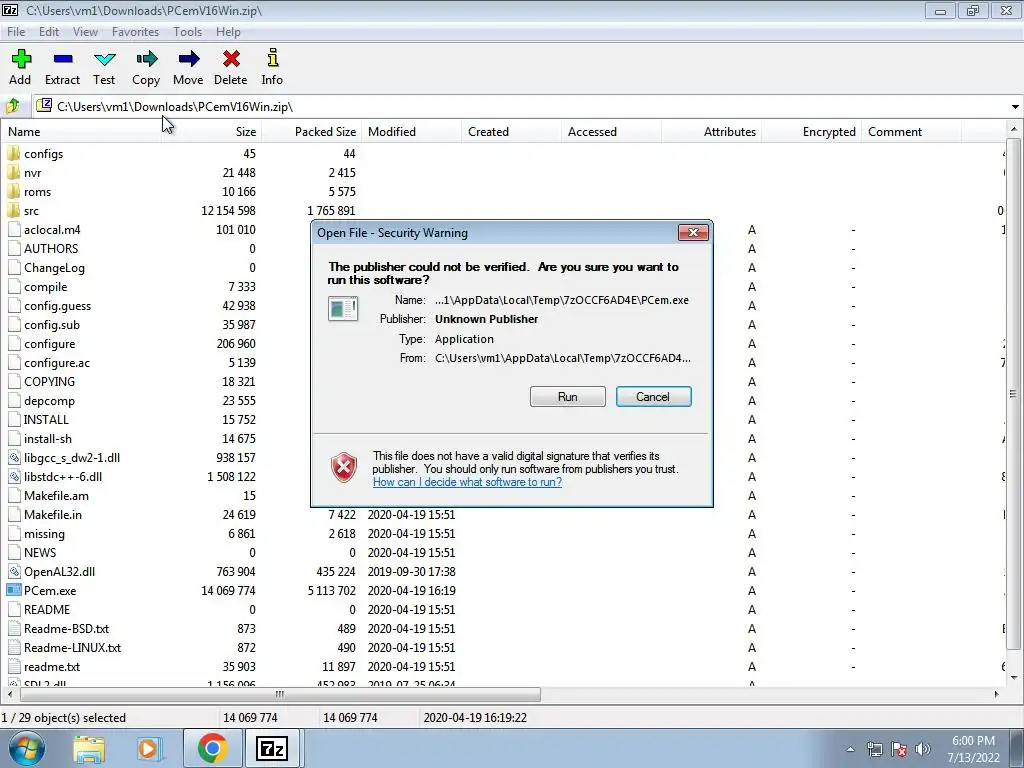
Task: Click the network tray icon
Action: pyautogui.click(x=874, y=749)
